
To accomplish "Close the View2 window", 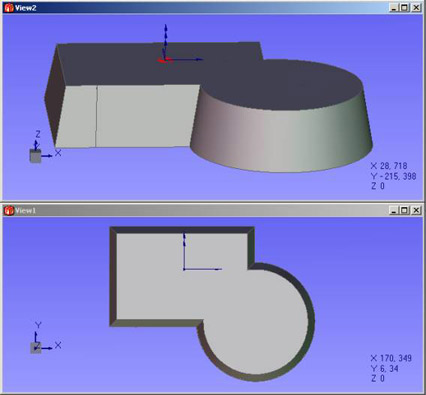I will [x=416, y=8].
